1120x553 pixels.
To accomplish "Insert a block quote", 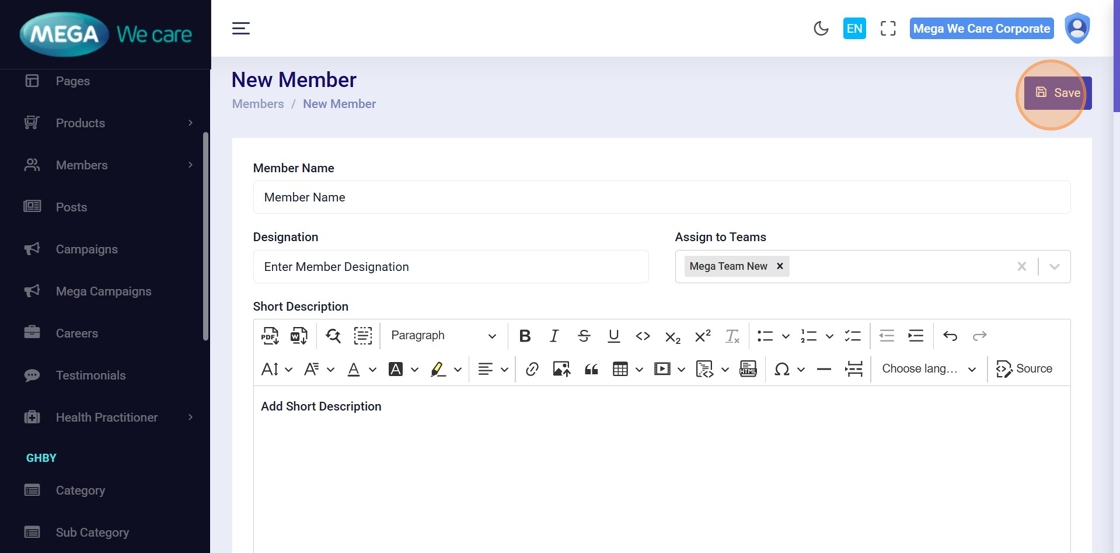I will [x=591, y=369].
